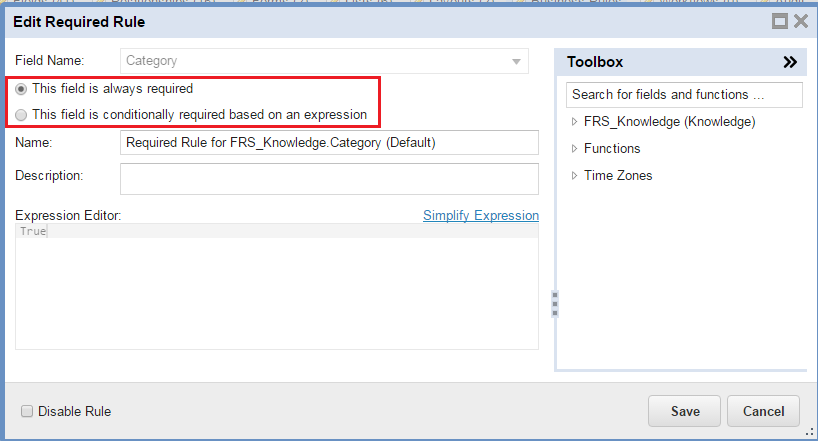This screenshot has width=818, height=441.
Task: Click the Toolbox panel header
Action: pos(670,62)
